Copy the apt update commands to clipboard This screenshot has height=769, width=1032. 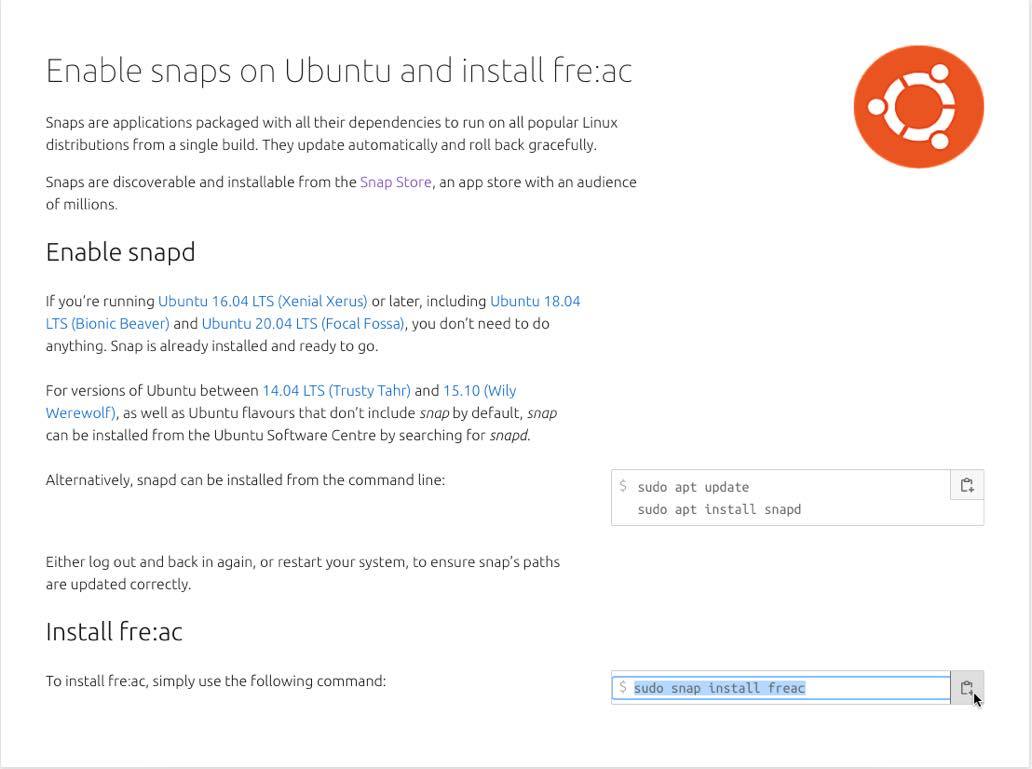tap(967, 486)
